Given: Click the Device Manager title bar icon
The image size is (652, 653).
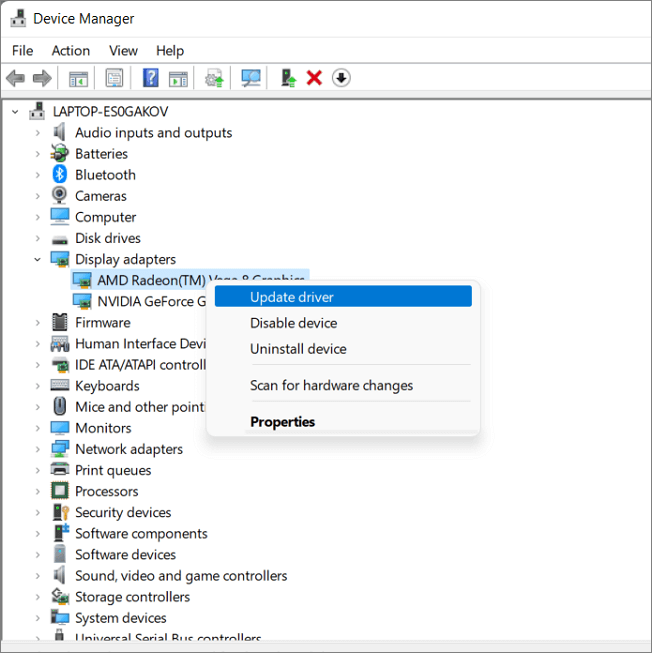Looking at the screenshot, I should pyautogui.click(x=18, y=18).
